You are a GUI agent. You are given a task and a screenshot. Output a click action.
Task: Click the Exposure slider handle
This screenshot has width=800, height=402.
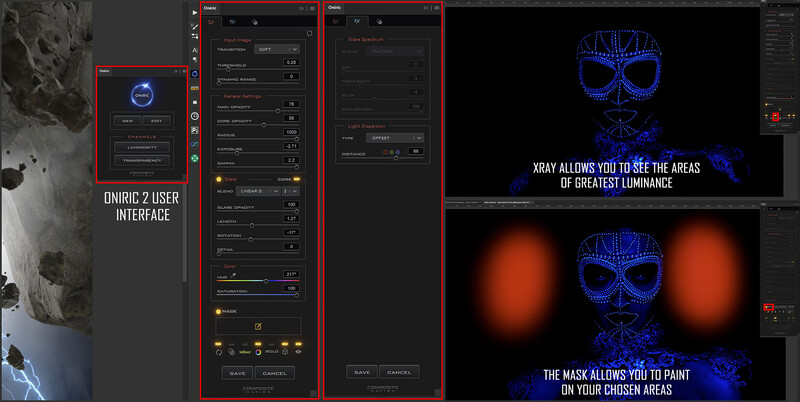237,153
